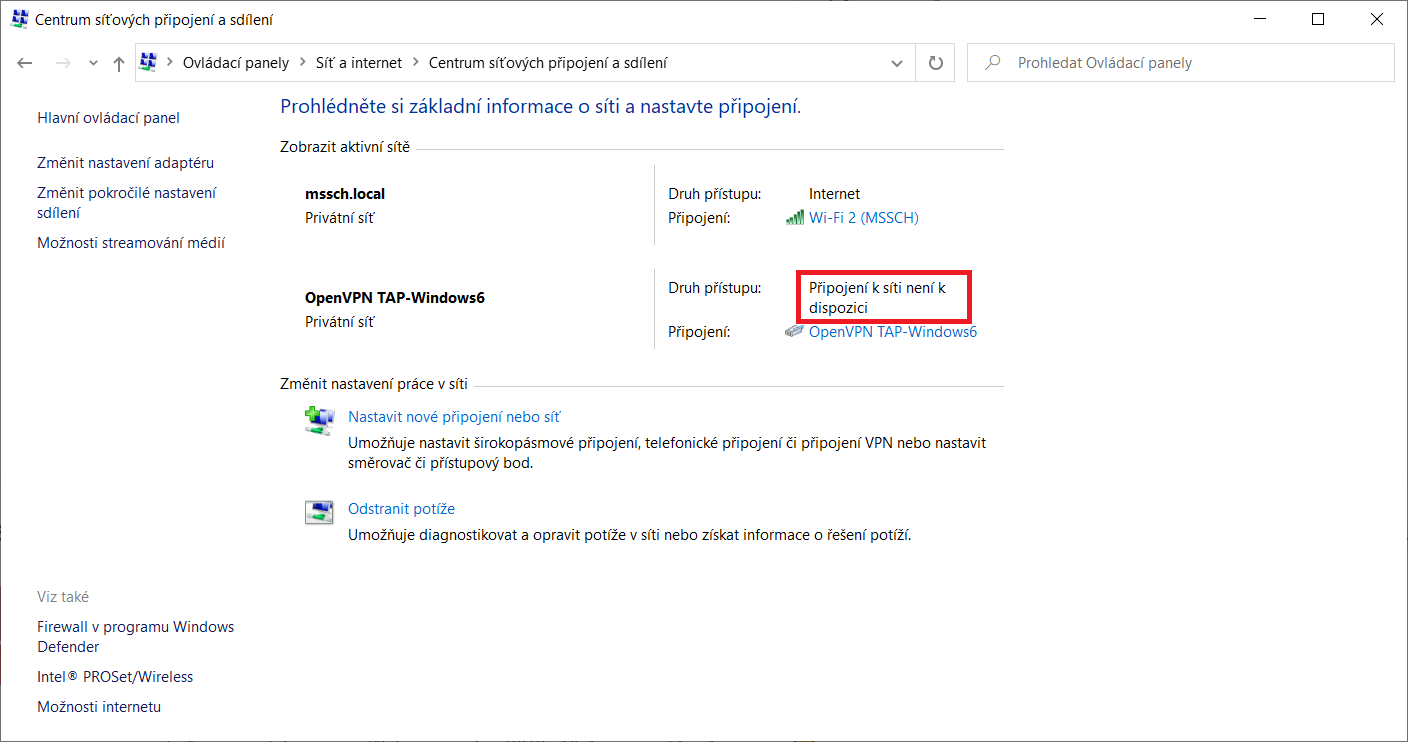Expand the address bar history dropdown
The image size is (1408, 742).
point(896,63)
